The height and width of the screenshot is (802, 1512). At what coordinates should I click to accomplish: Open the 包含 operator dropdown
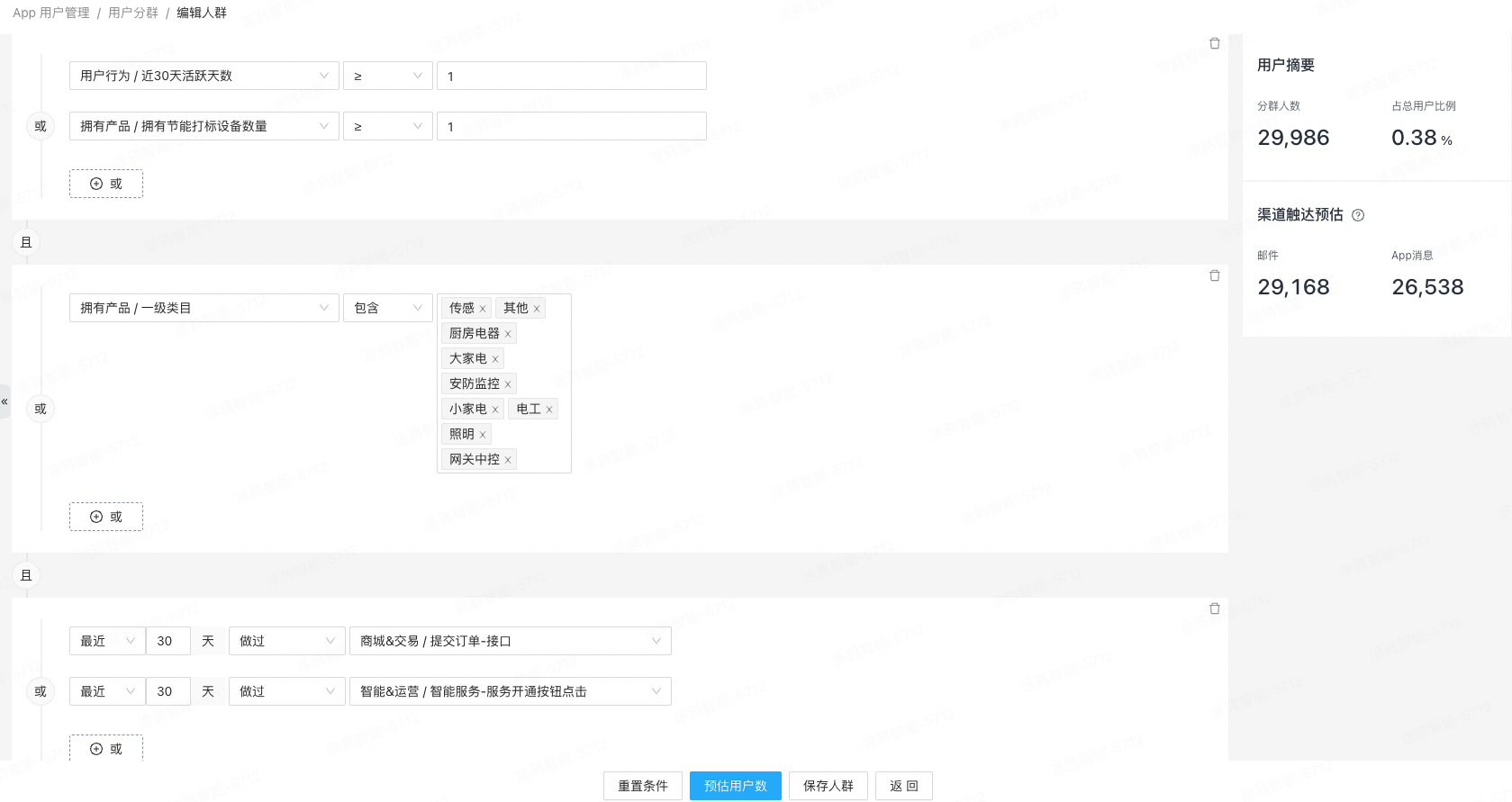point(388,308)
